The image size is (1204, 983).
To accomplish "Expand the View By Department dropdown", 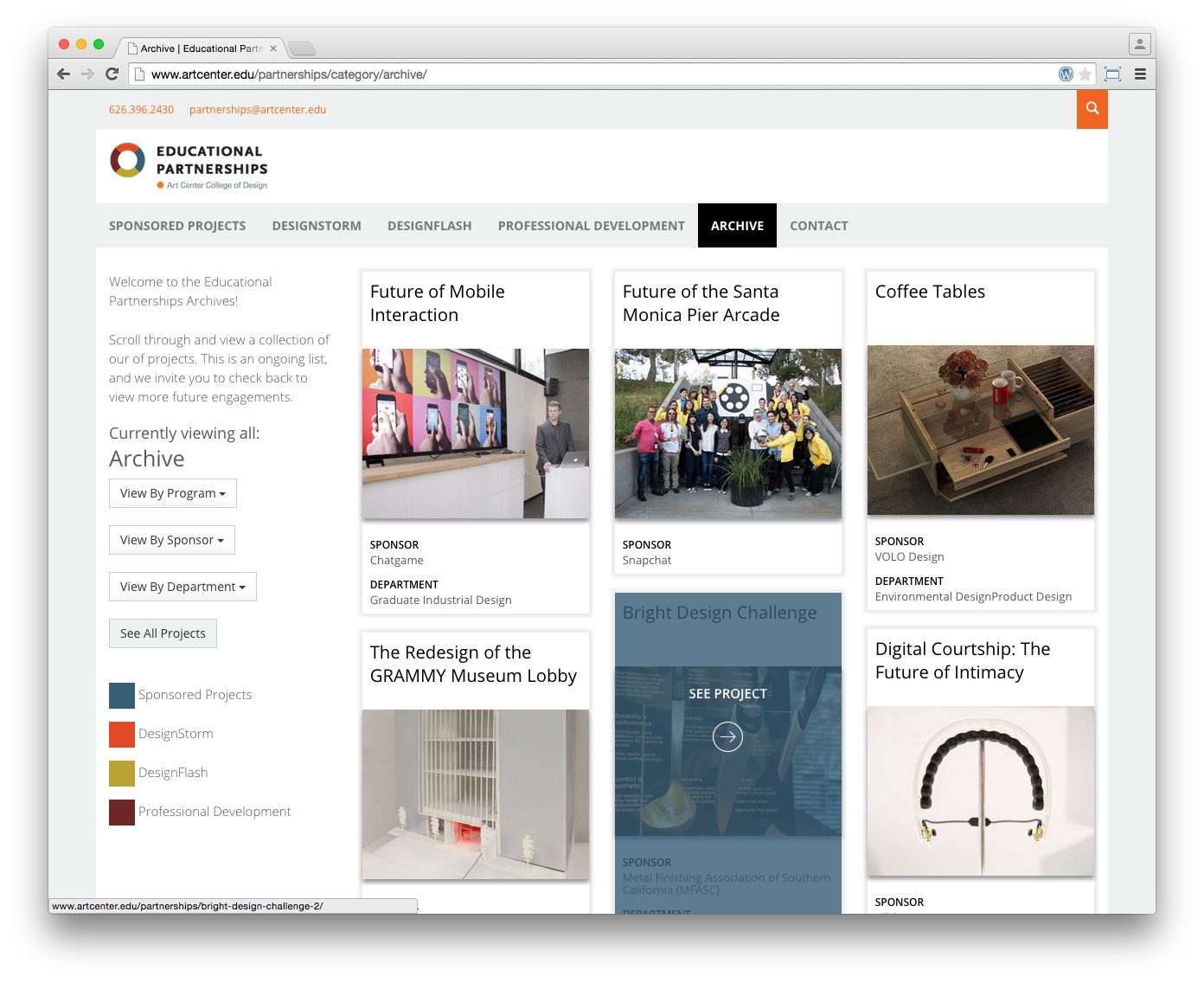I will point(183,587).
